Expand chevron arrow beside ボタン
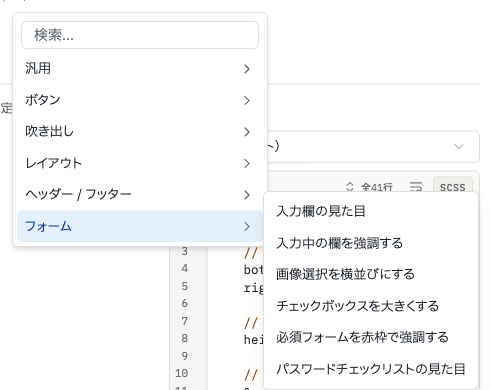The image size is (491, 390). click(x=247, y=100)
